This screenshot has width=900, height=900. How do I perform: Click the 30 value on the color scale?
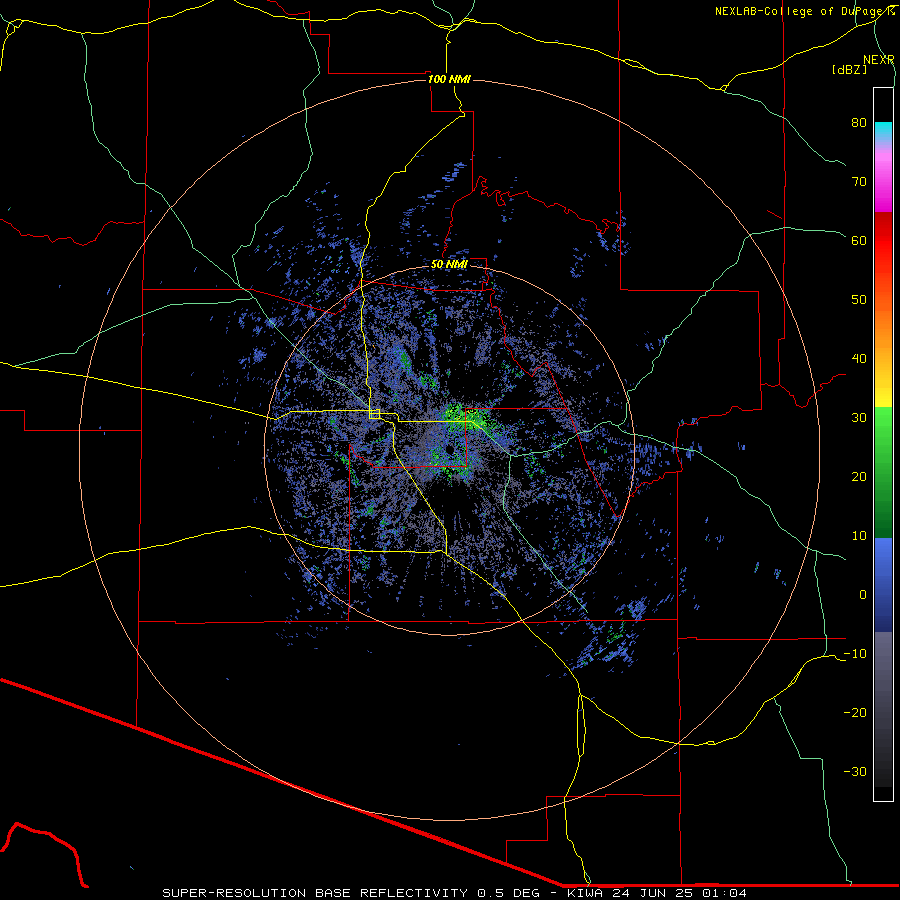pos(859,417)
